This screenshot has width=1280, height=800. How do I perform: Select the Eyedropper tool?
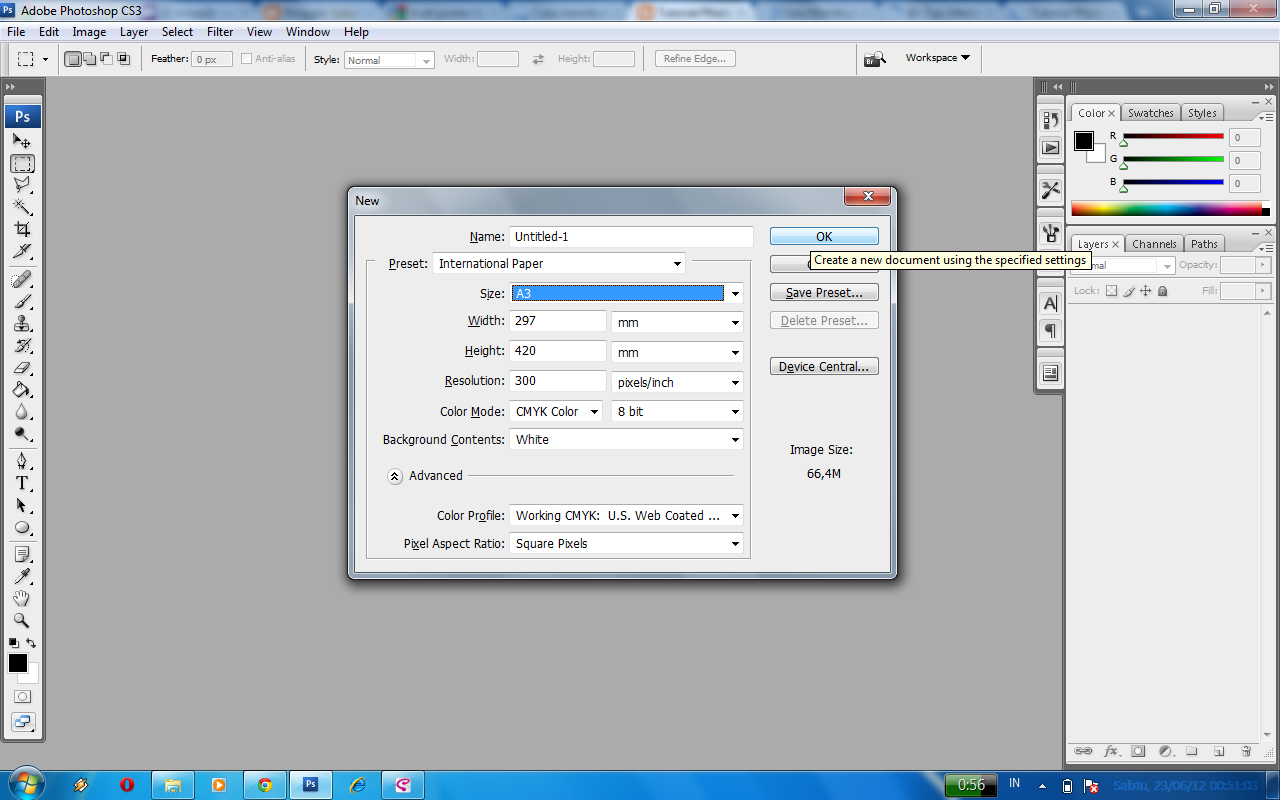tap(22, 576)
